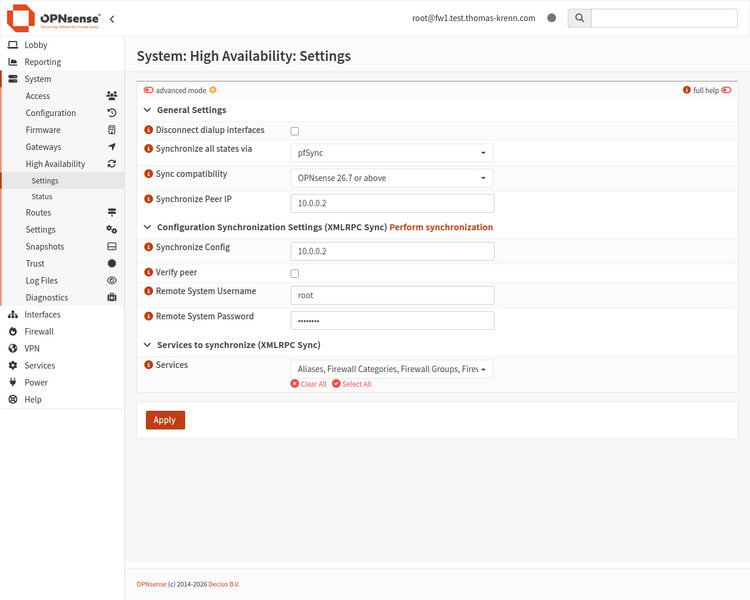Click the root@fw1.test.thomas-krenn.com user text
The width and height of the screenshot is (750, 600).
pos(474,18)
